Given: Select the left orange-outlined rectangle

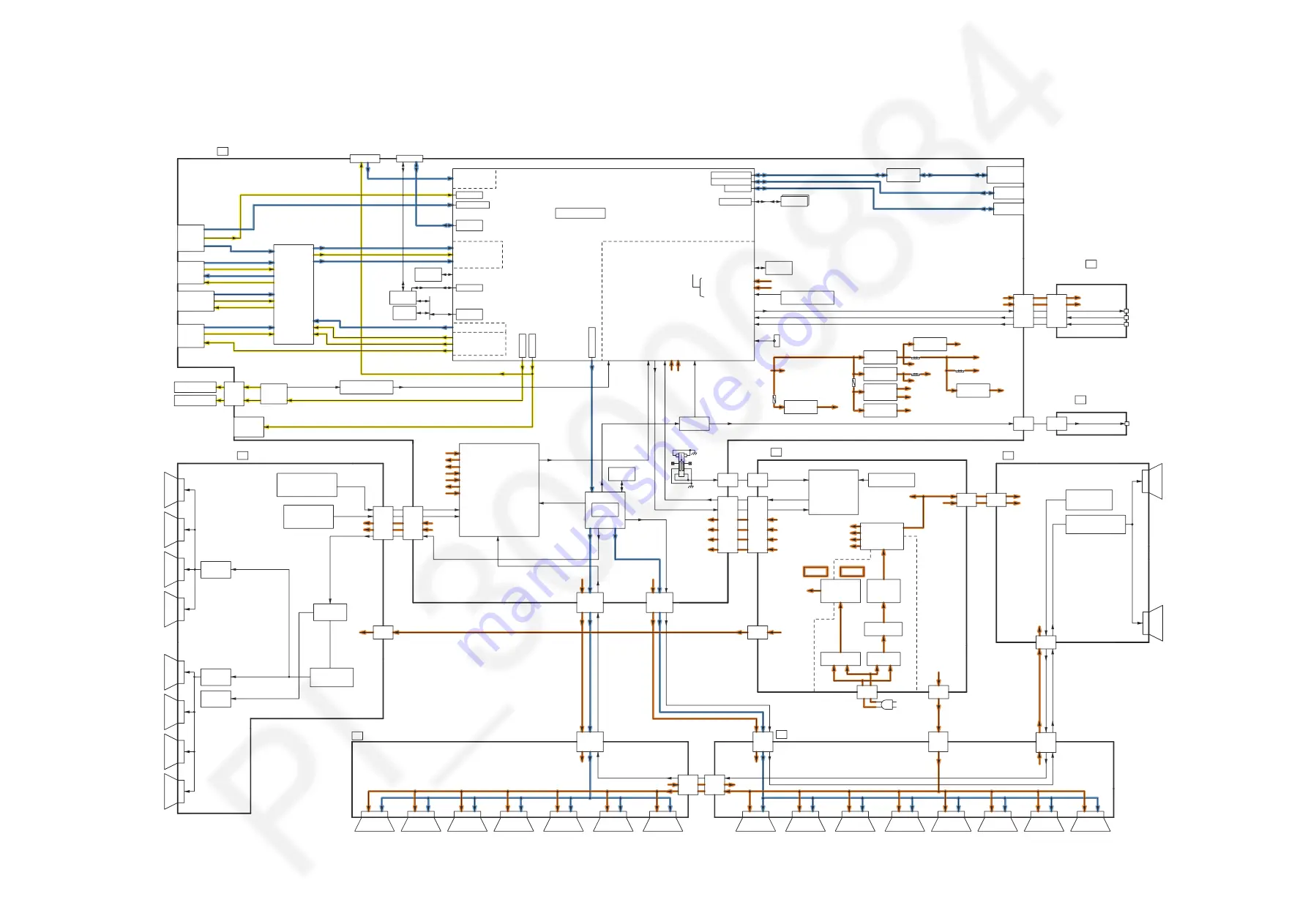Looking at the screenshot, I should [x=815, y=571].
